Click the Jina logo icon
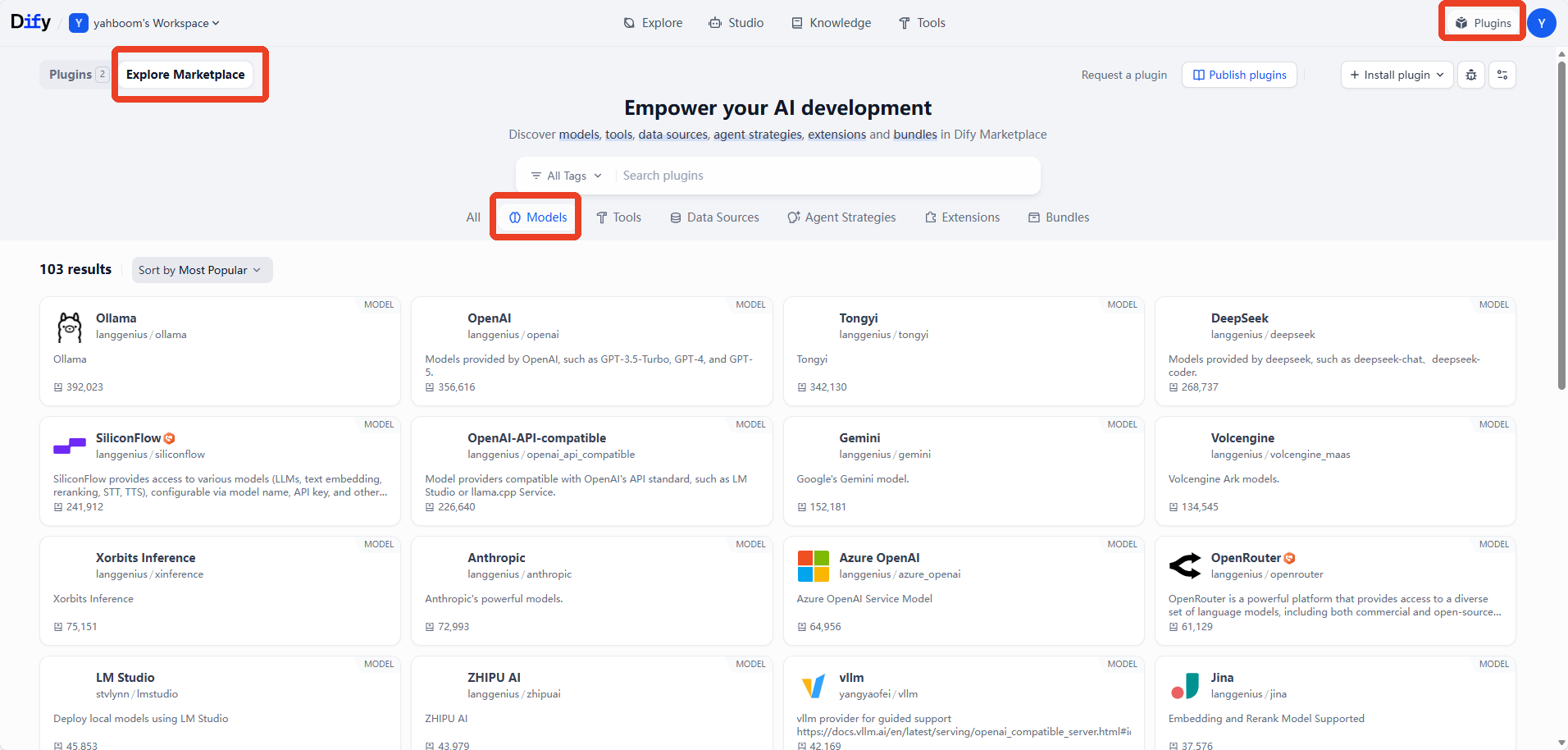 click(x=1184, y=686)
